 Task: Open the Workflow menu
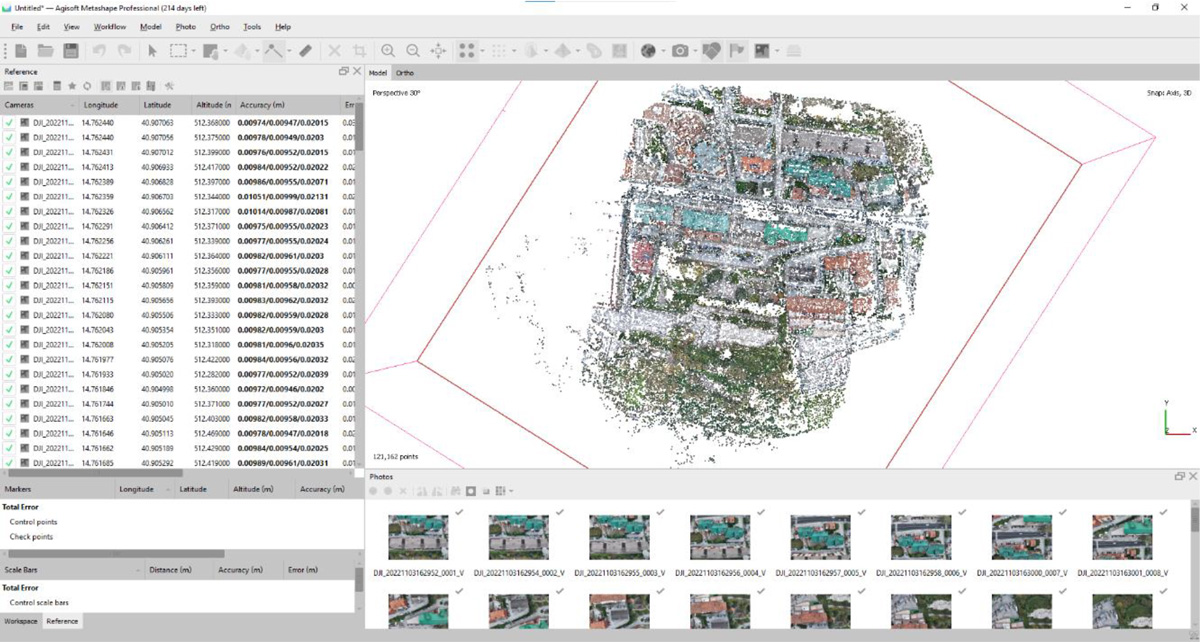coord(110,27)
